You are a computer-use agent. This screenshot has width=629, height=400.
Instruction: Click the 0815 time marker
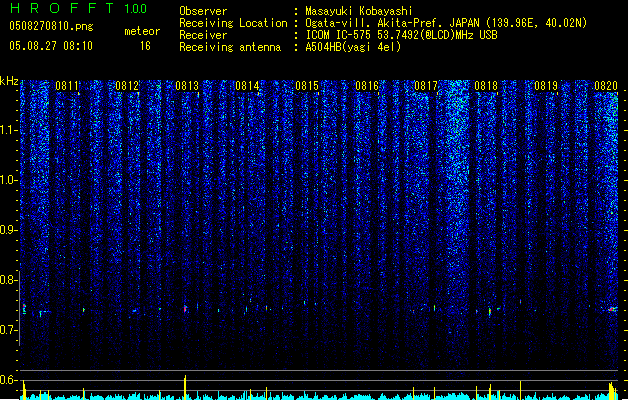coord(307,86)
